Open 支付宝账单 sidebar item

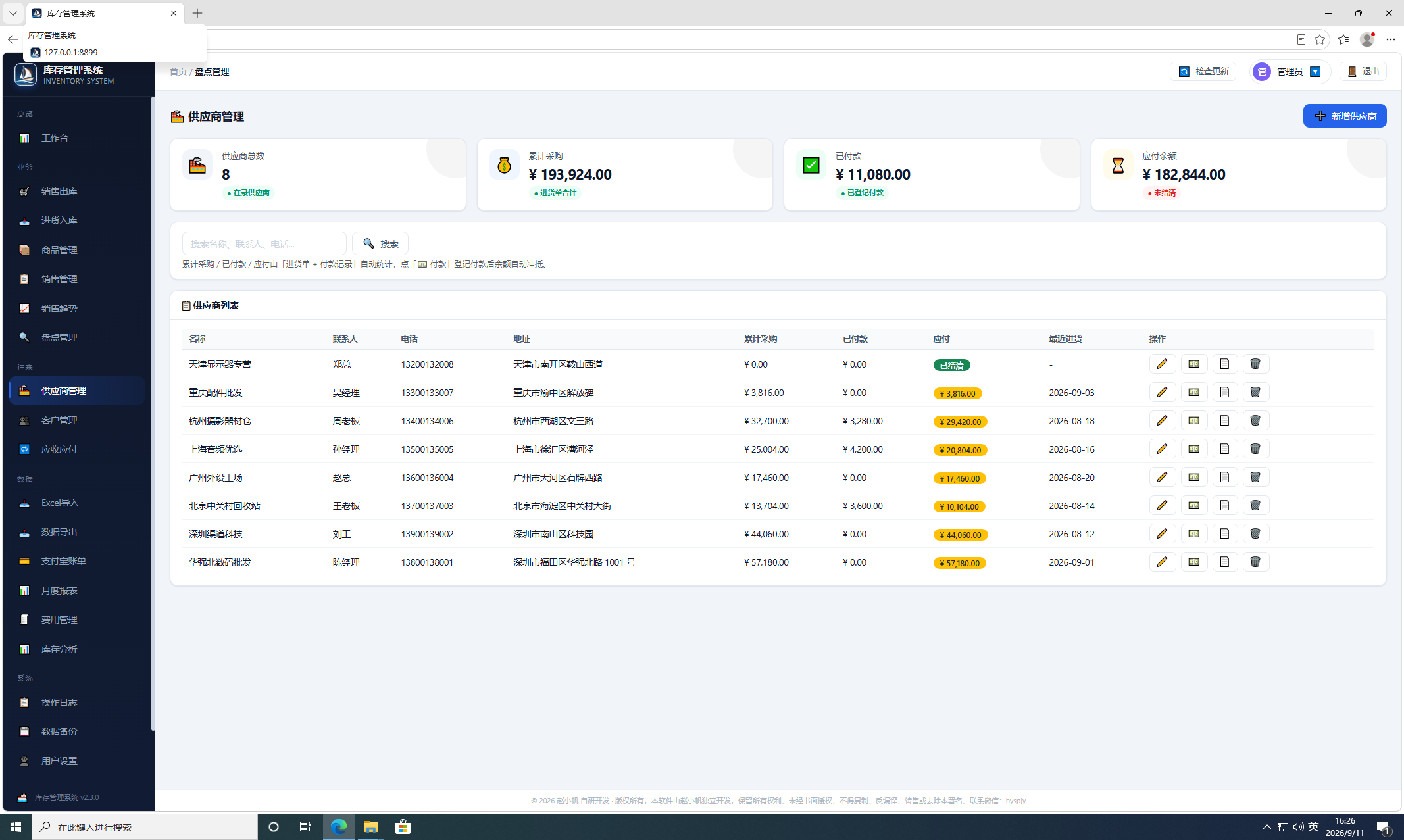(77, 561)
